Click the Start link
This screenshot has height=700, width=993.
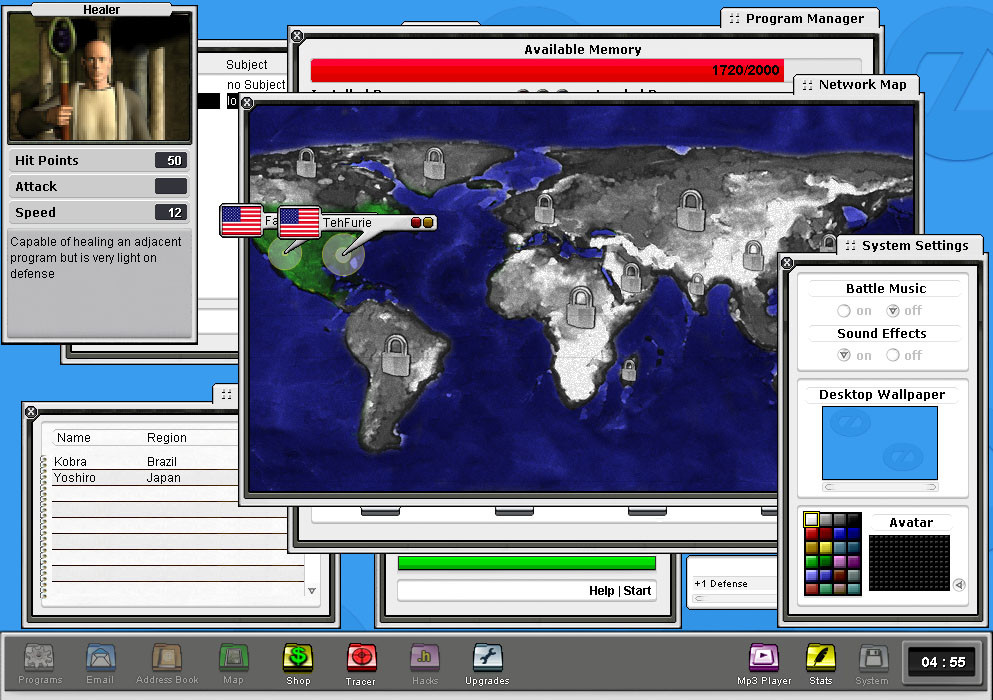pos(637,591)
